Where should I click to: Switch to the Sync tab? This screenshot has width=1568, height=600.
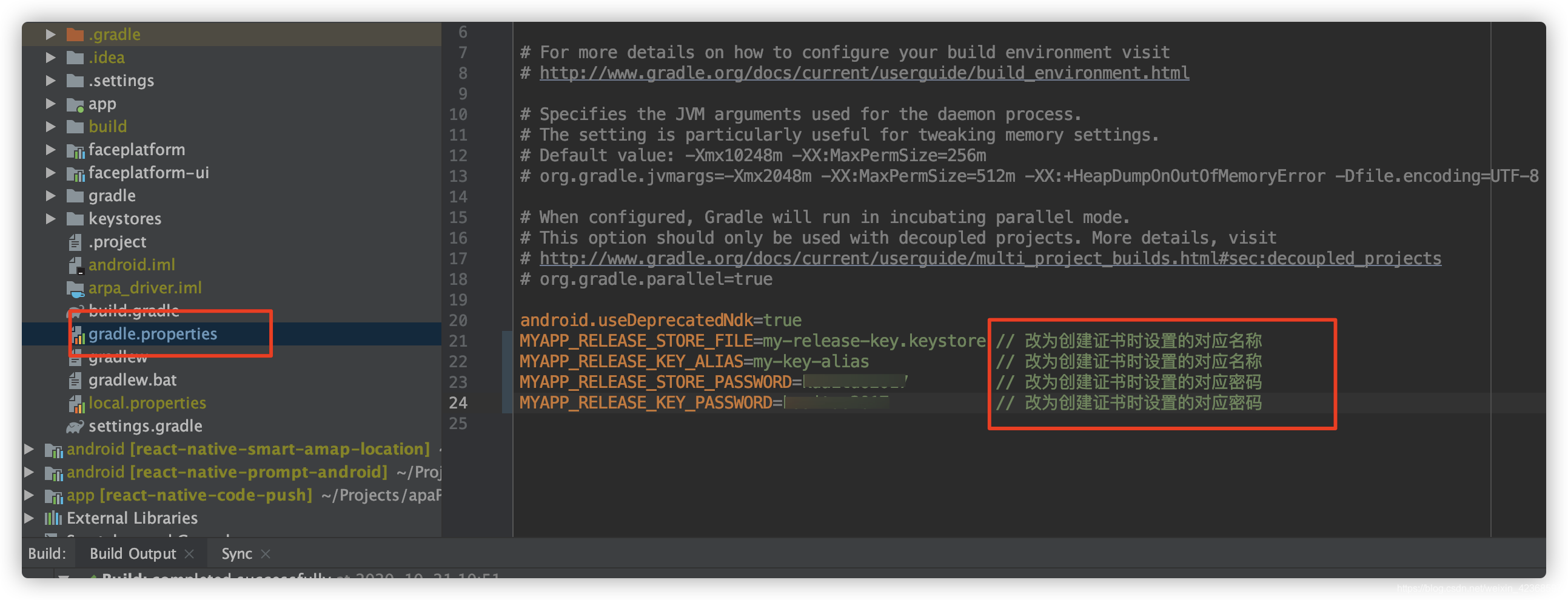236,554
